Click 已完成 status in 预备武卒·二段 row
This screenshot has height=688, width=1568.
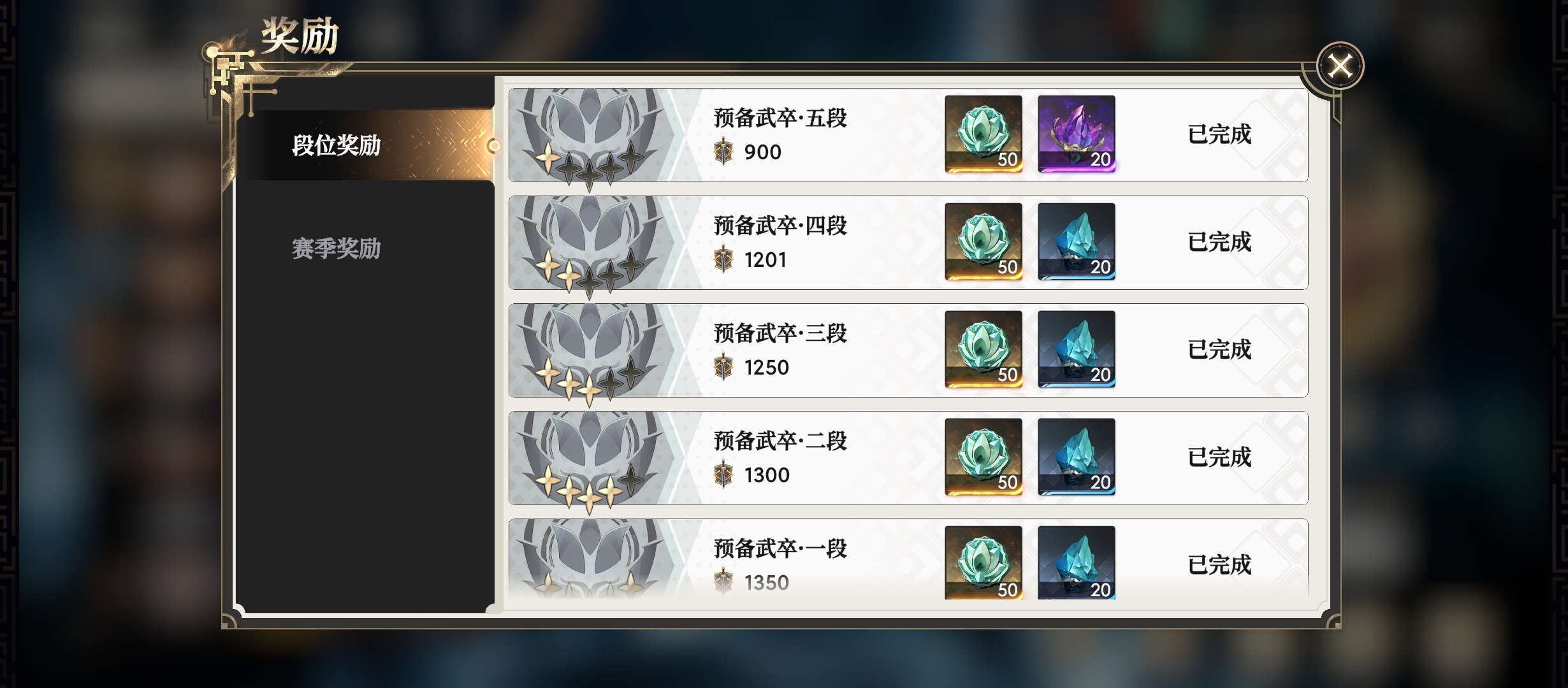[1219, 457]
